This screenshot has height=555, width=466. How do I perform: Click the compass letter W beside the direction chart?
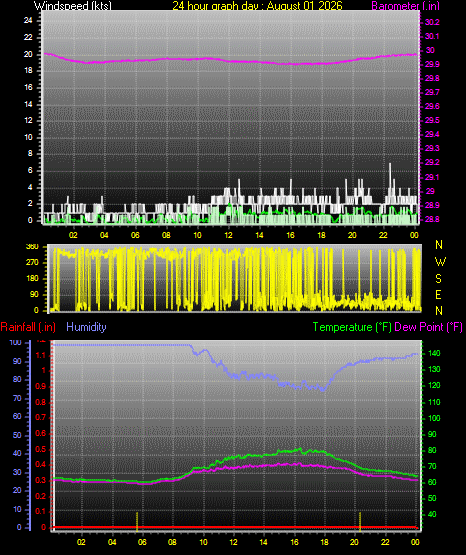(x=440, y=262)
